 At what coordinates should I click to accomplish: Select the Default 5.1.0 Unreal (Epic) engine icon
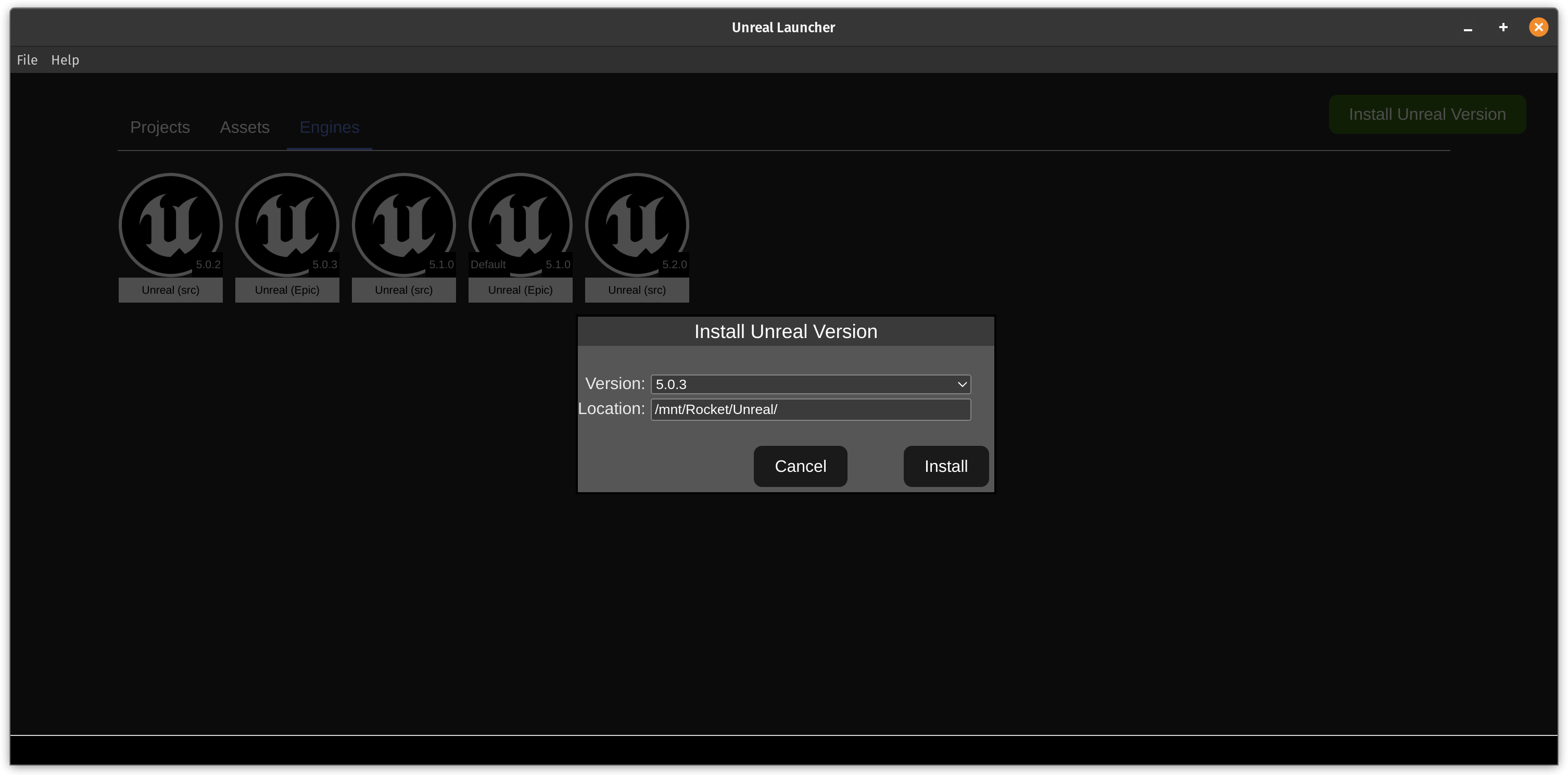(x=521, y=224)
